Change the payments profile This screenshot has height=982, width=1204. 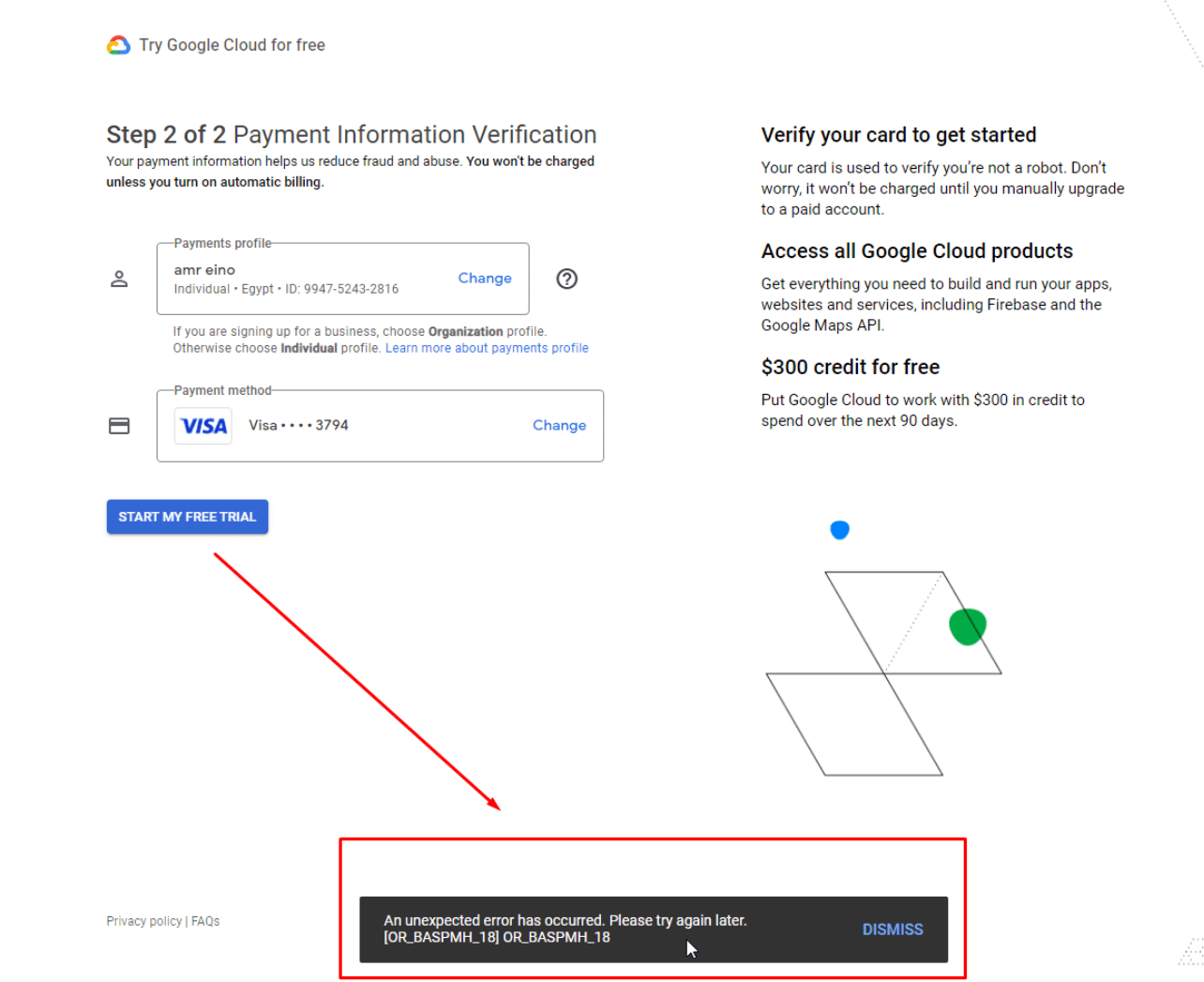click(x=484, y=278)
